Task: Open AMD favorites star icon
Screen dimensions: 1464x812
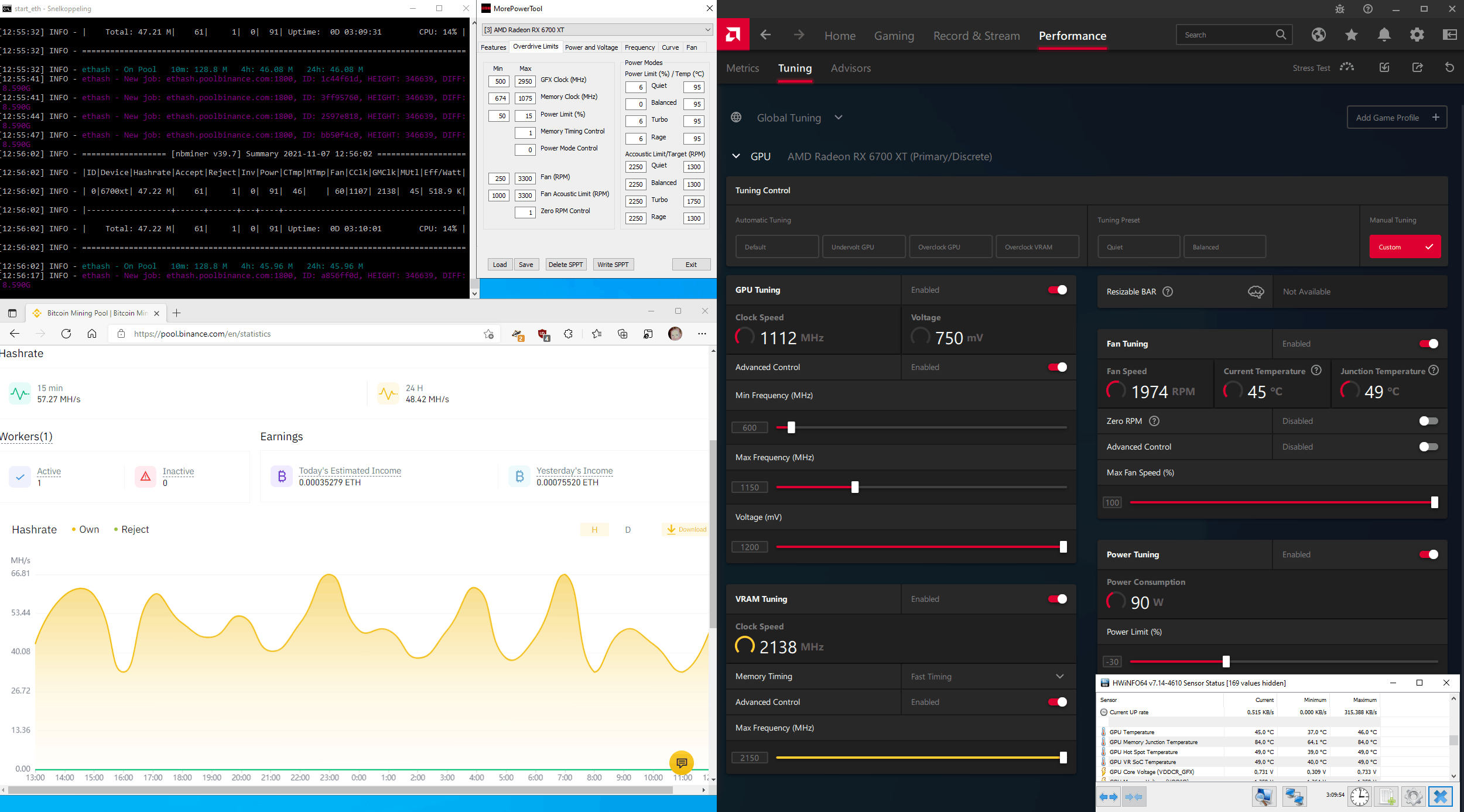Action: [1351, 35]
